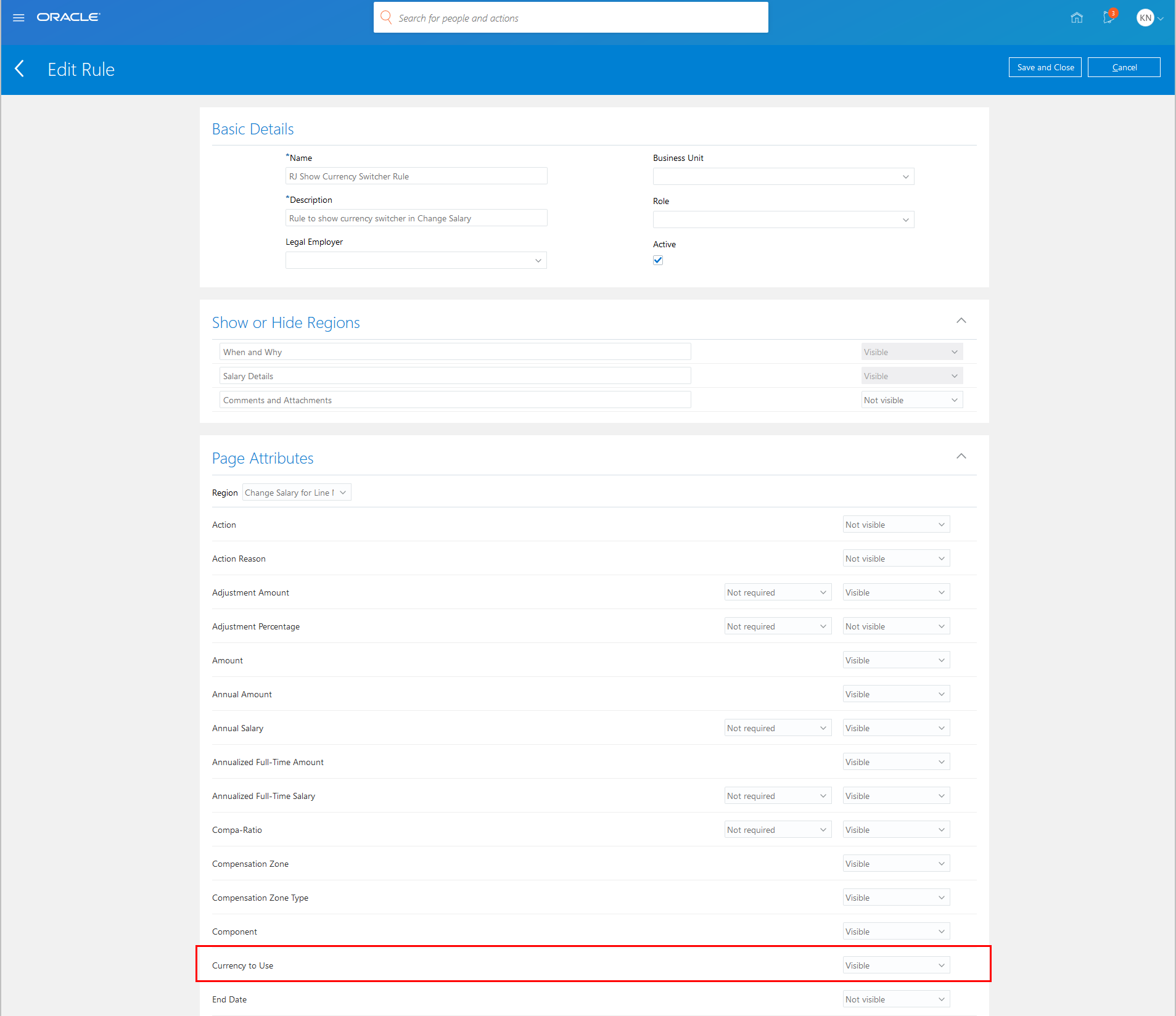
Task: Click the Save and Close button
Action: point(1045,67)
